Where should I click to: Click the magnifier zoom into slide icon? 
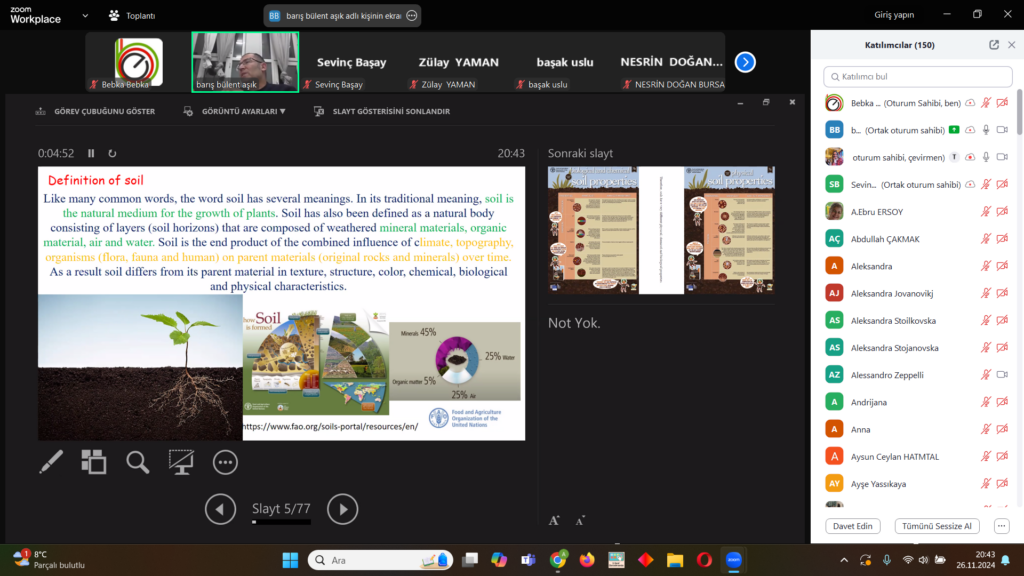click(137, 461)
